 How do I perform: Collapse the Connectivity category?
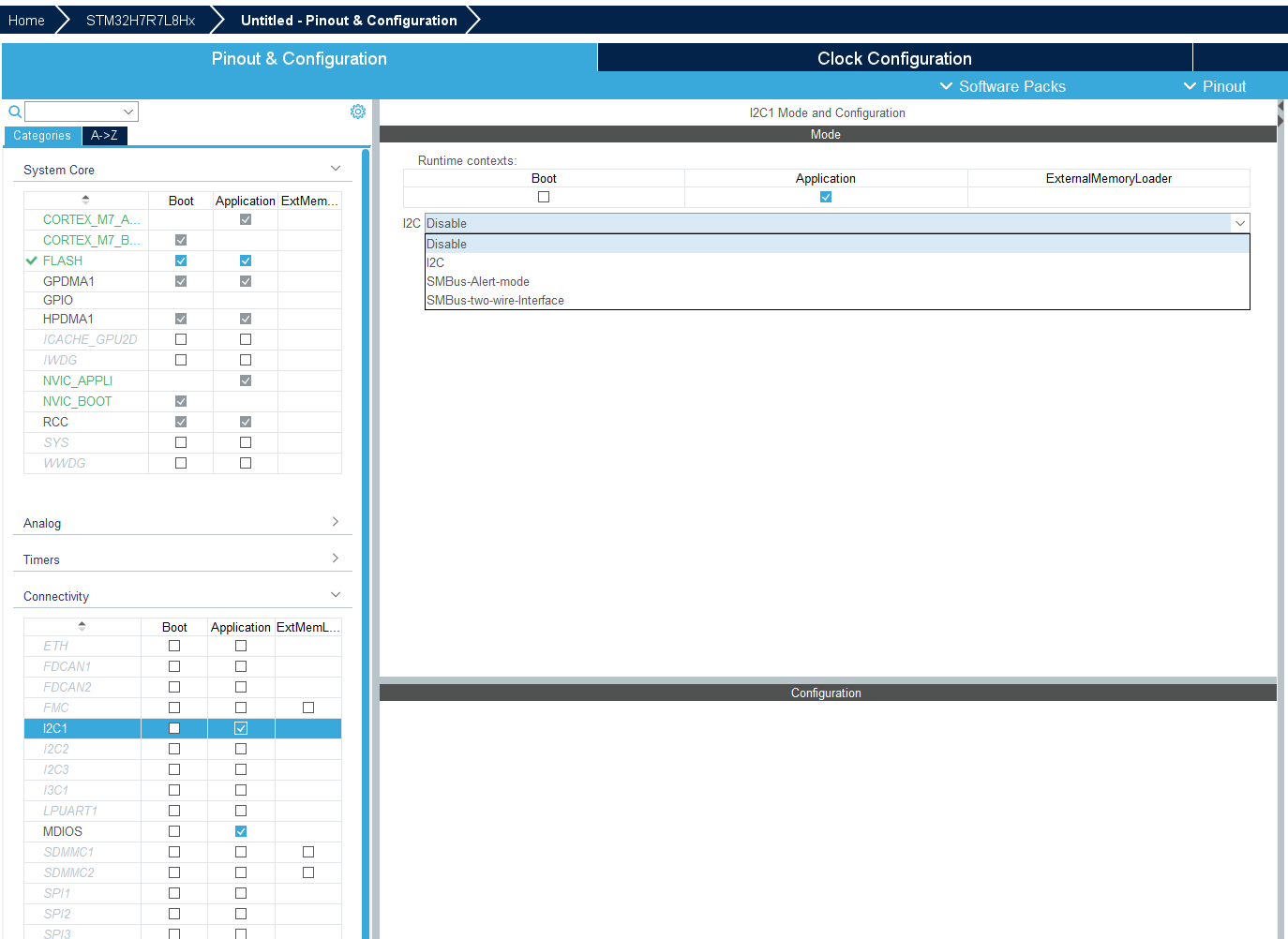coord(336,595)
